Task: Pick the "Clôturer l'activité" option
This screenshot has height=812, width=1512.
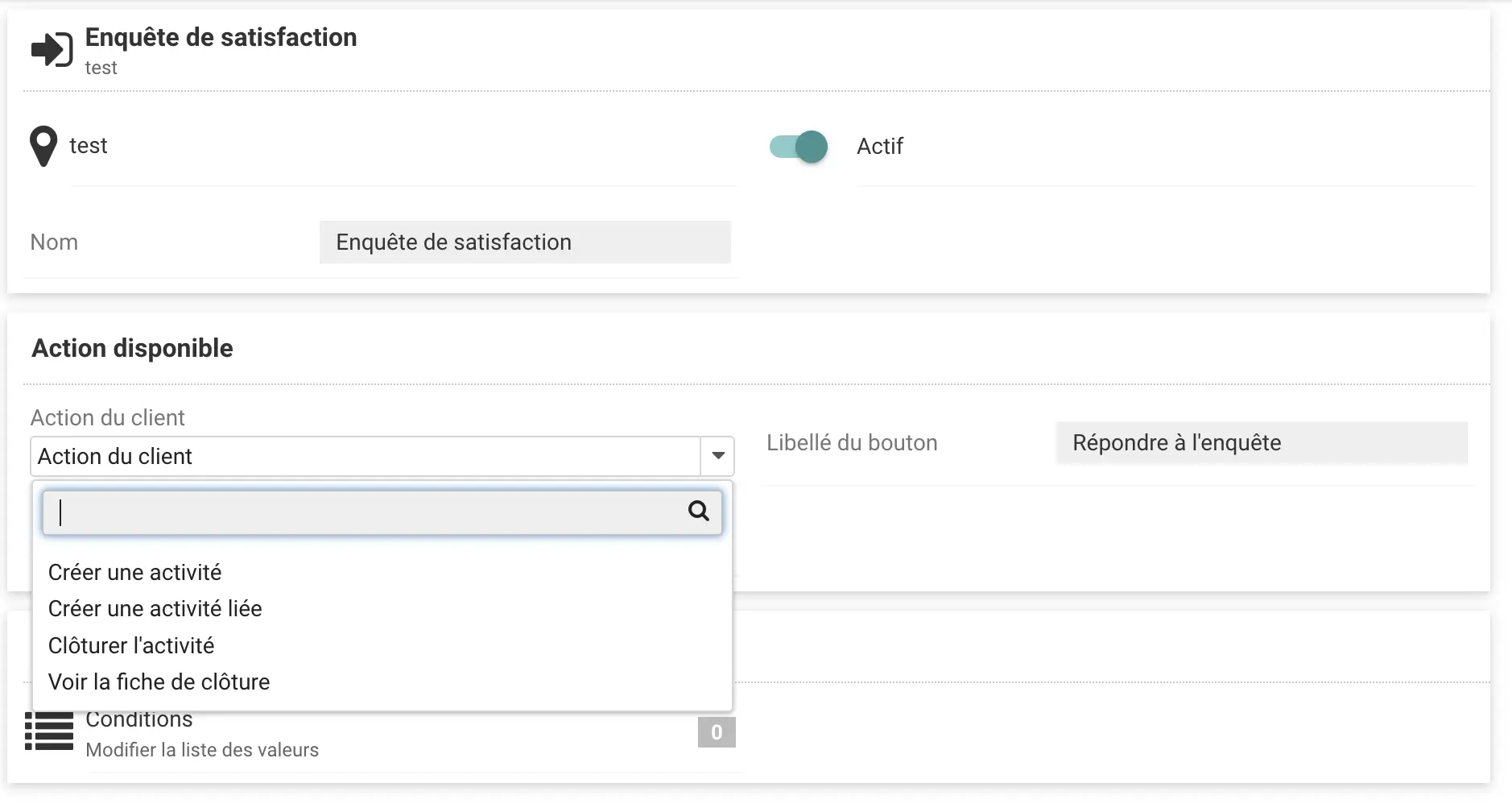Action: pyautogui.click(x=131, y=646)
